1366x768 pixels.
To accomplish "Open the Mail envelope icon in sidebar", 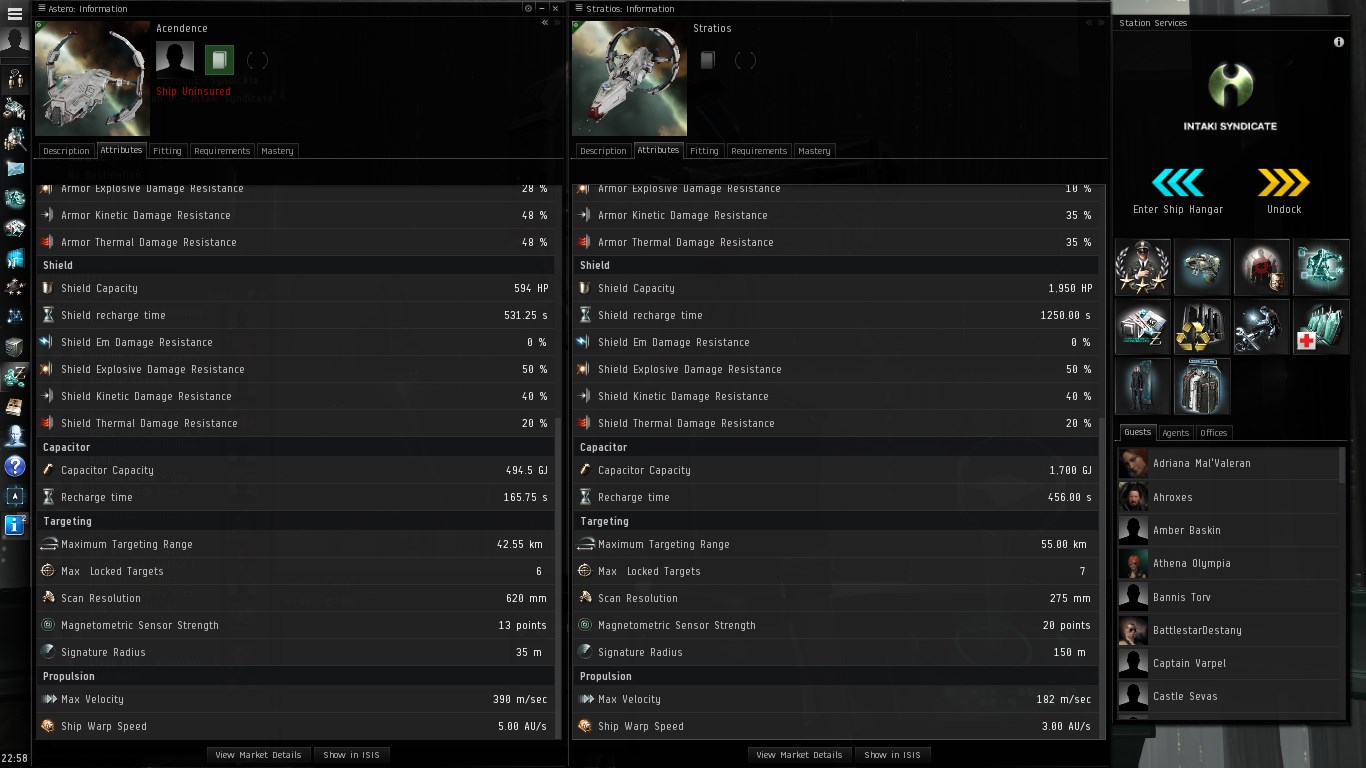I will tap(15, 168).
